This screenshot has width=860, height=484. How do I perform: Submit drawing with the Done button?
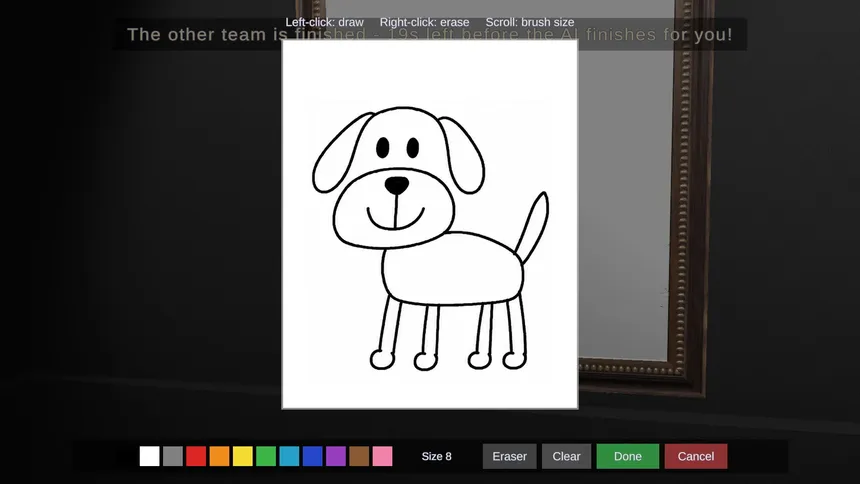point(627,457)
